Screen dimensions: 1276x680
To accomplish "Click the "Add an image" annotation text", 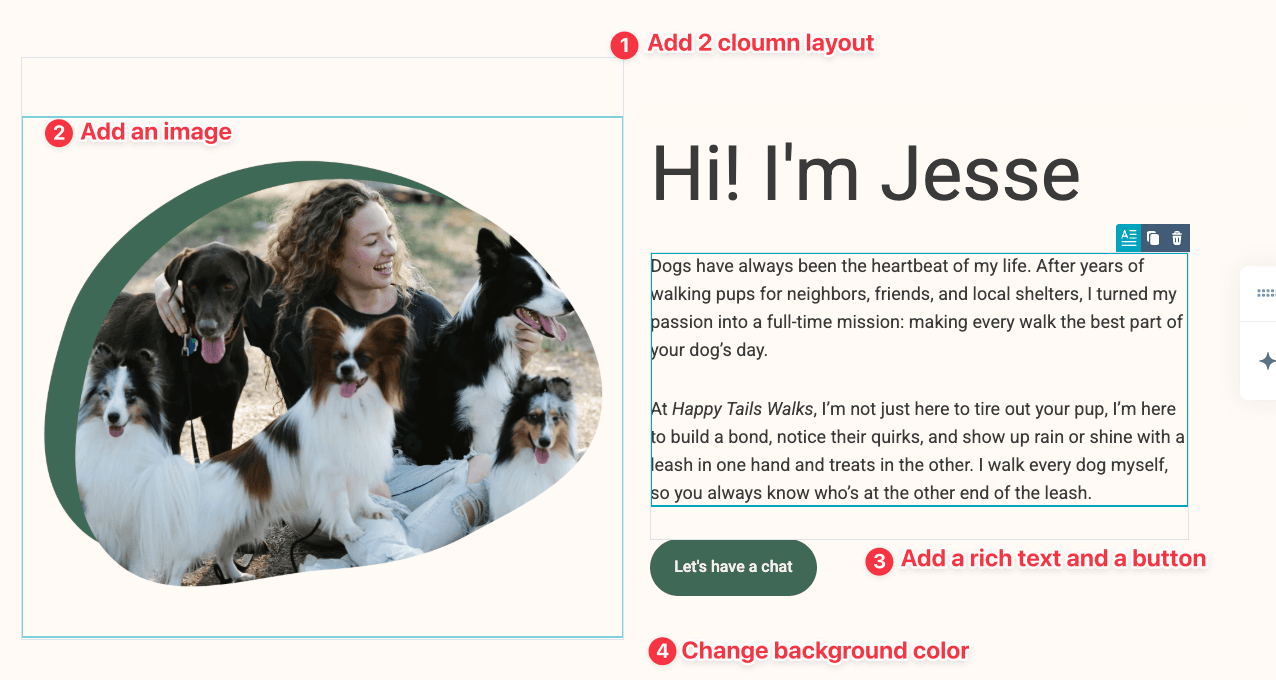I will pyautogui.click(x=156, y=132).
